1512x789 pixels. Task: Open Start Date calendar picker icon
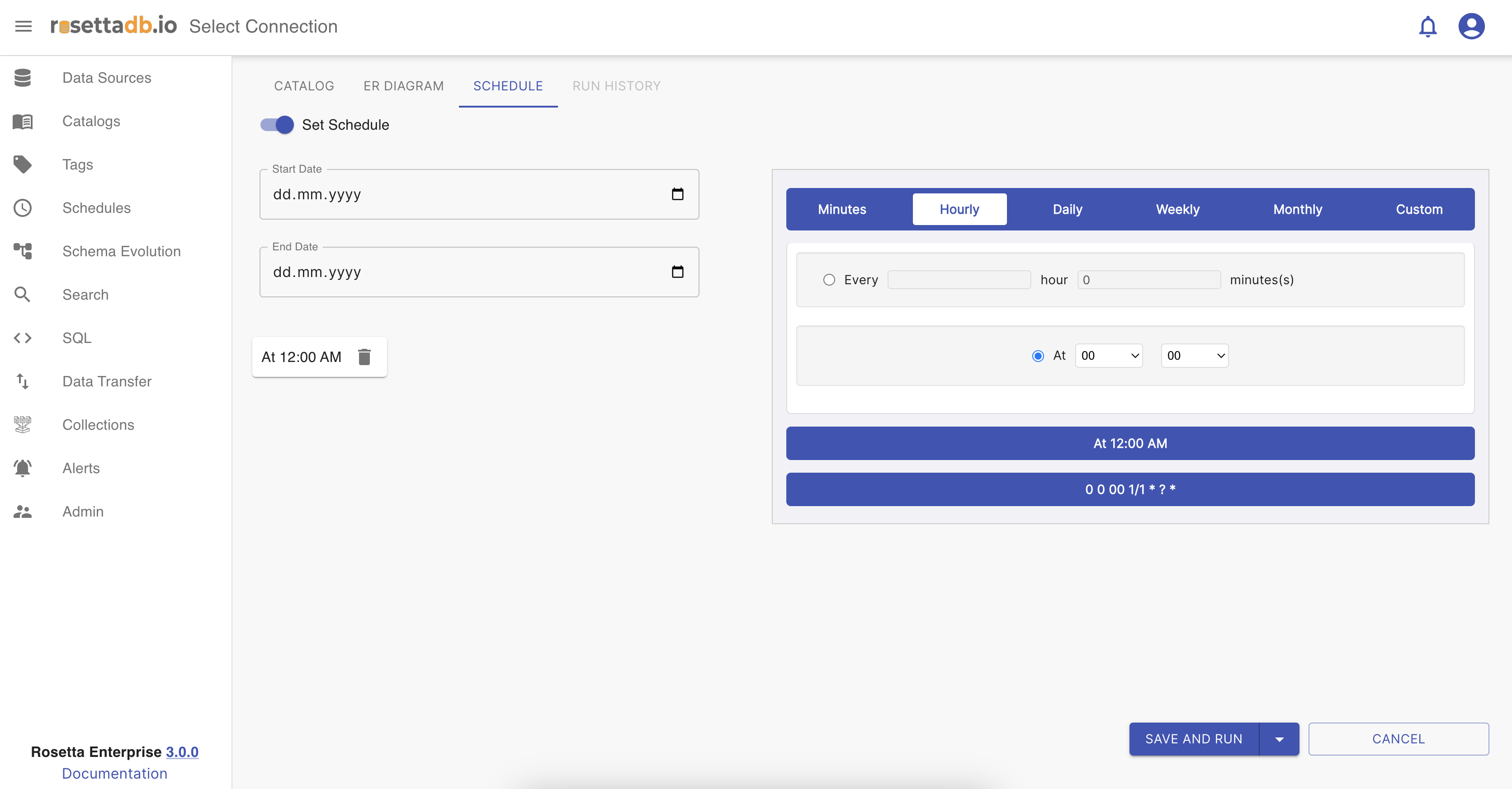click(677, 194)
